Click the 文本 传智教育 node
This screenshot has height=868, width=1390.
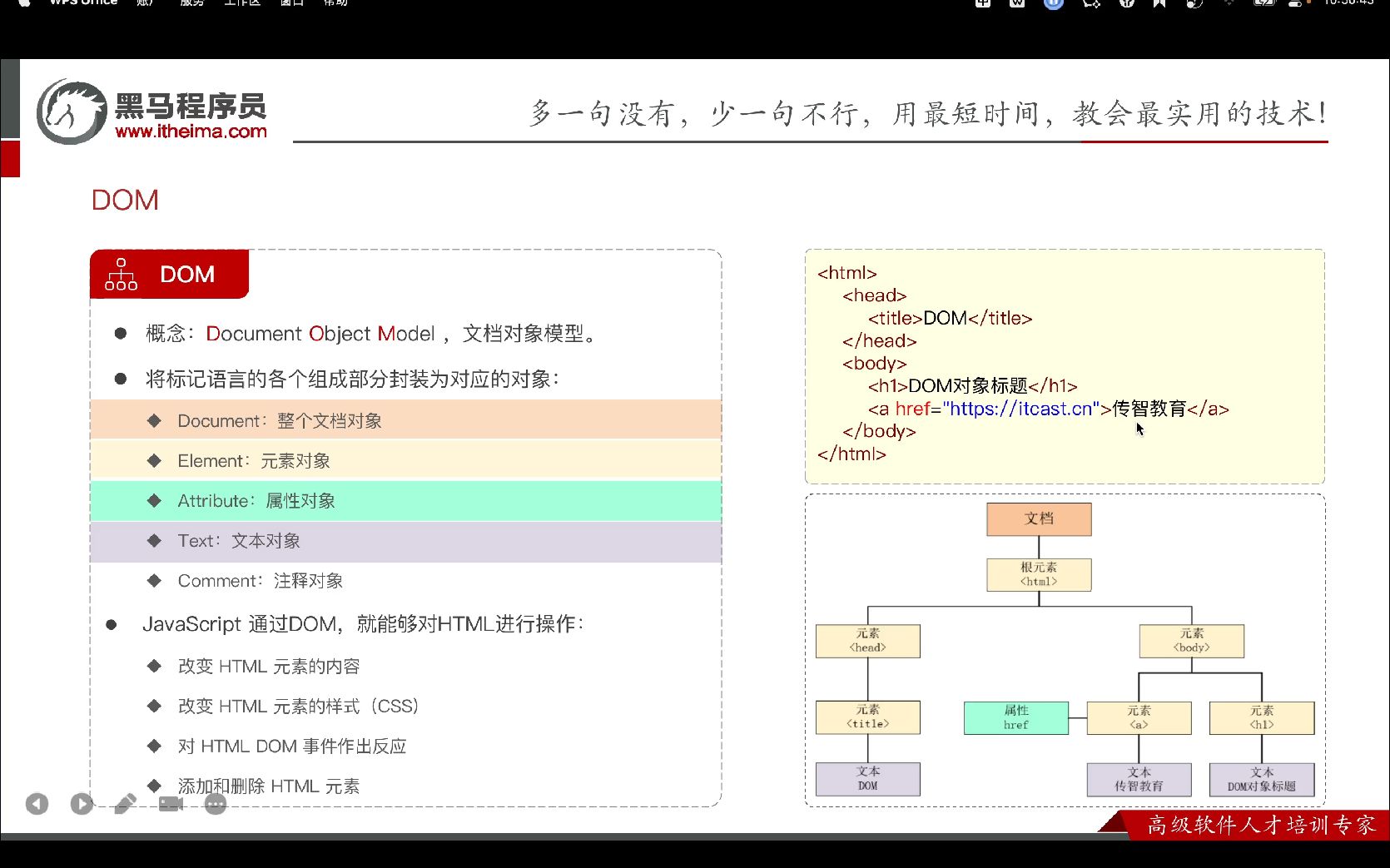coord(1139,780)
